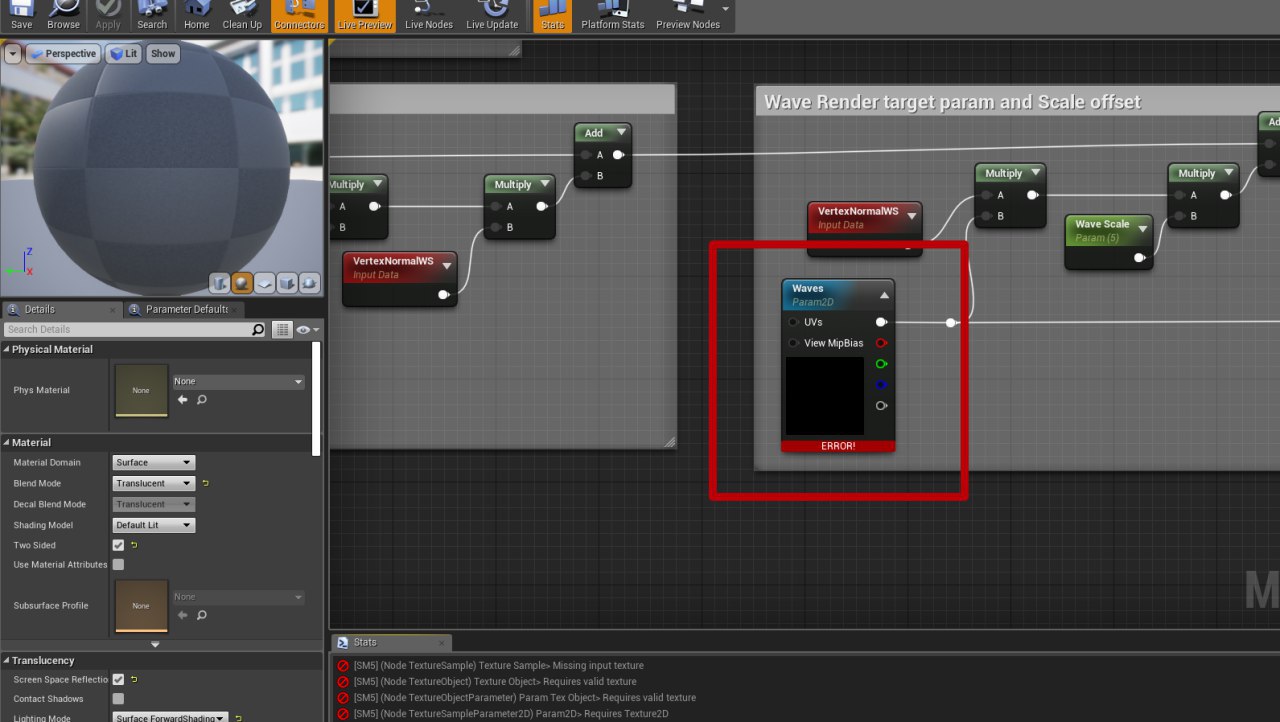Set preview mesh to plane shape
The image size is (1280, 722).
264,283
